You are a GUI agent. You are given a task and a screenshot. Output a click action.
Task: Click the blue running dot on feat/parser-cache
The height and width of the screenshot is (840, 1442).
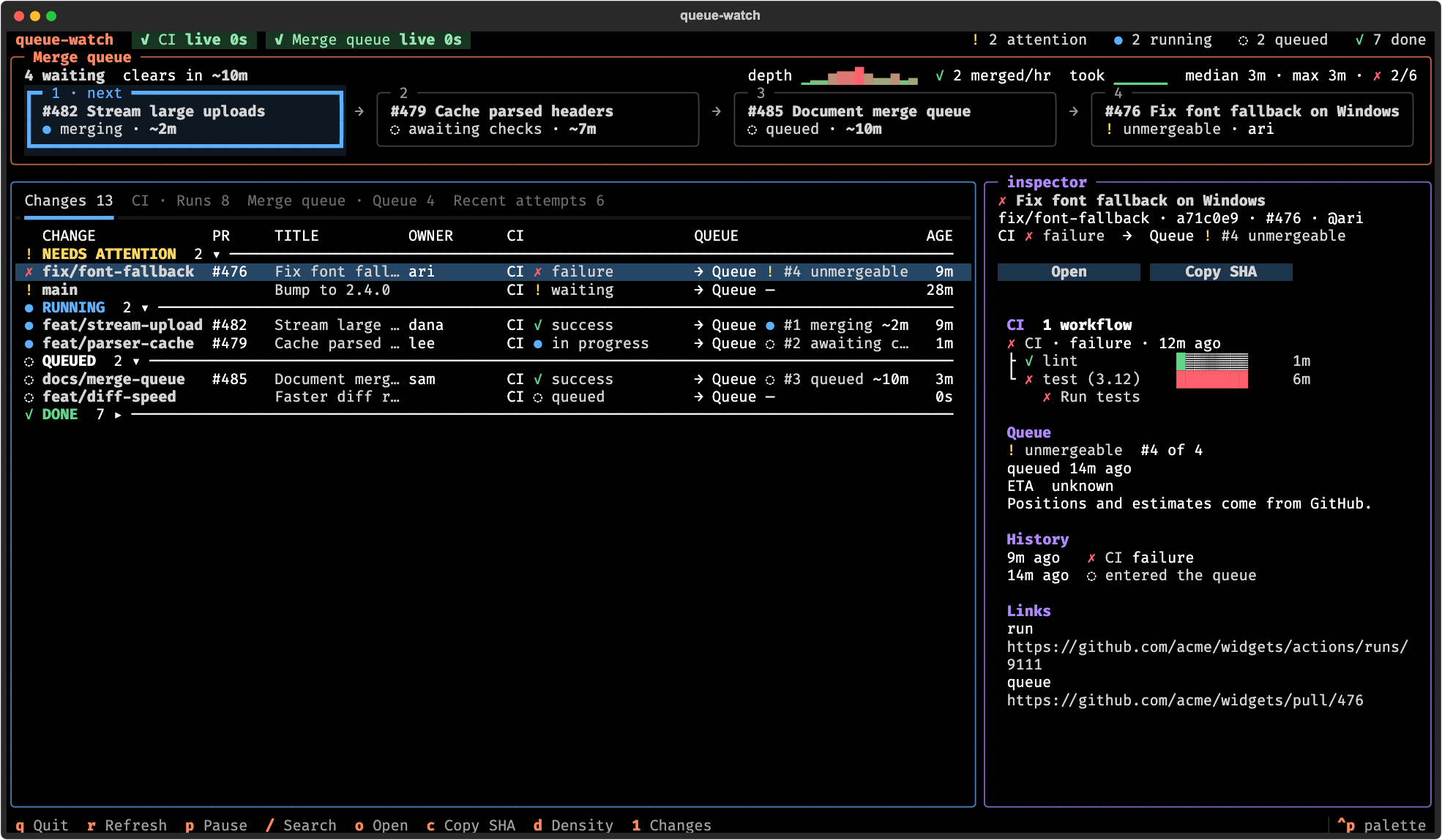point(29,344)
